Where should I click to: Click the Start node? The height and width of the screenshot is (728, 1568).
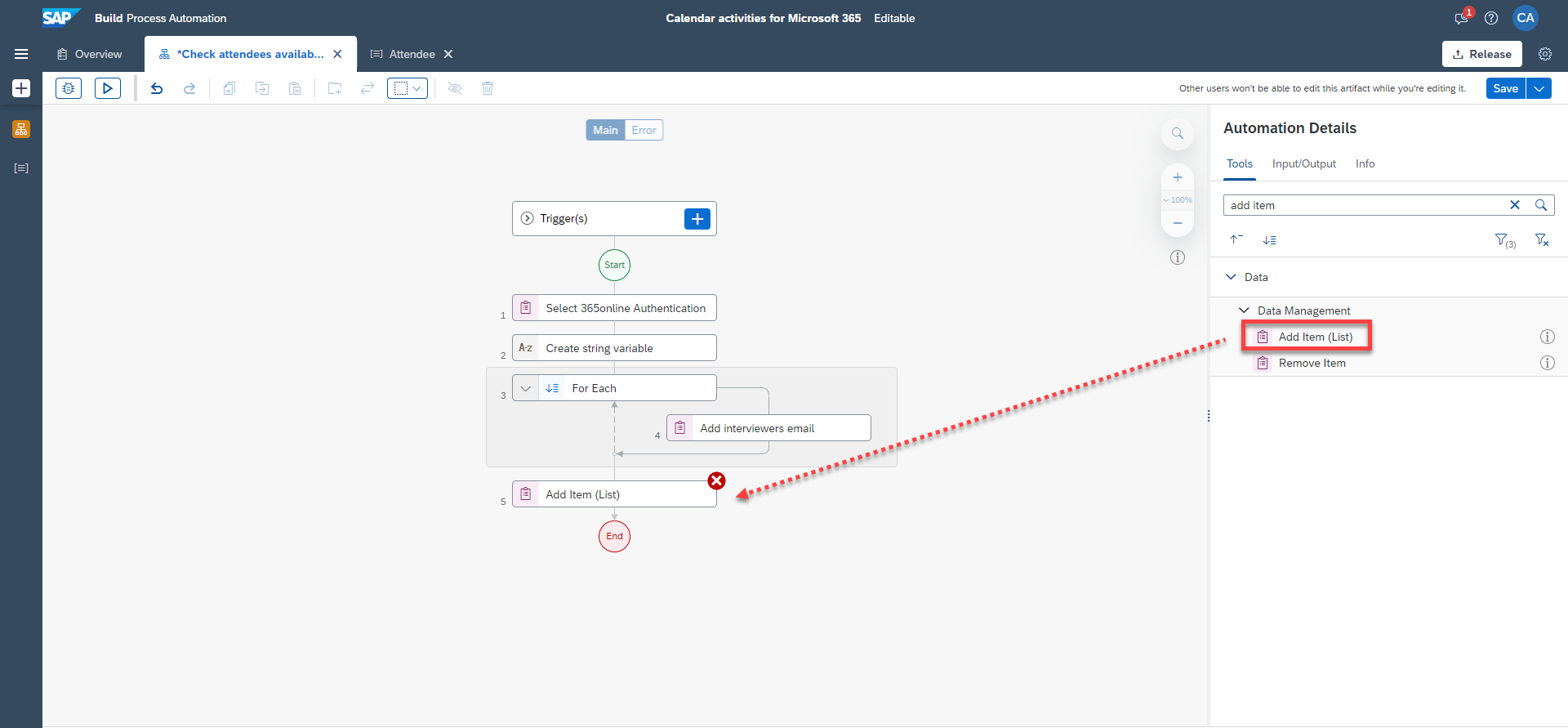click(x=614, y=265)
